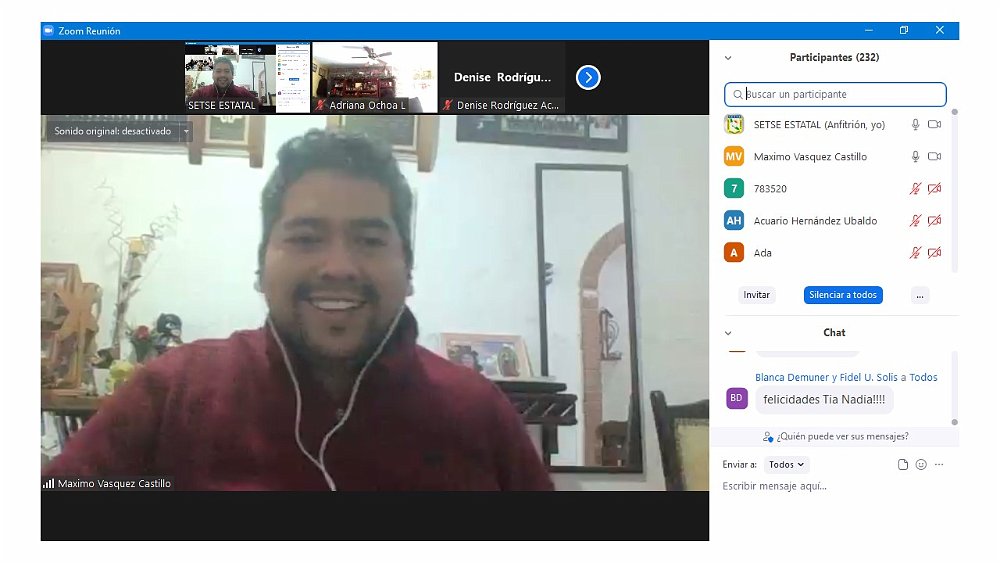Click the MV avatar of Maximo Vasquez
1000x563 pixels.
pos(734,157)
